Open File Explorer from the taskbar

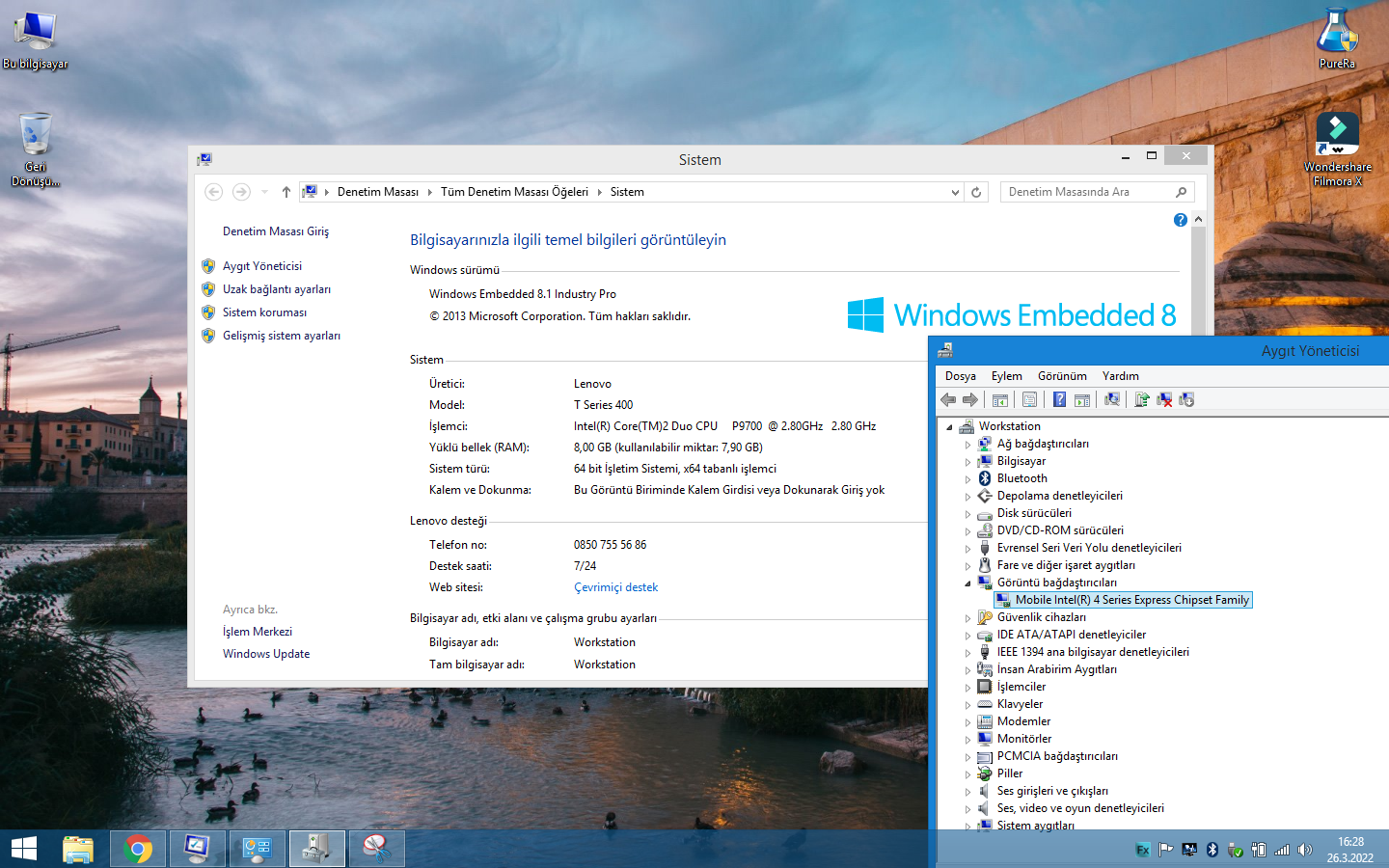click(78, 849)
